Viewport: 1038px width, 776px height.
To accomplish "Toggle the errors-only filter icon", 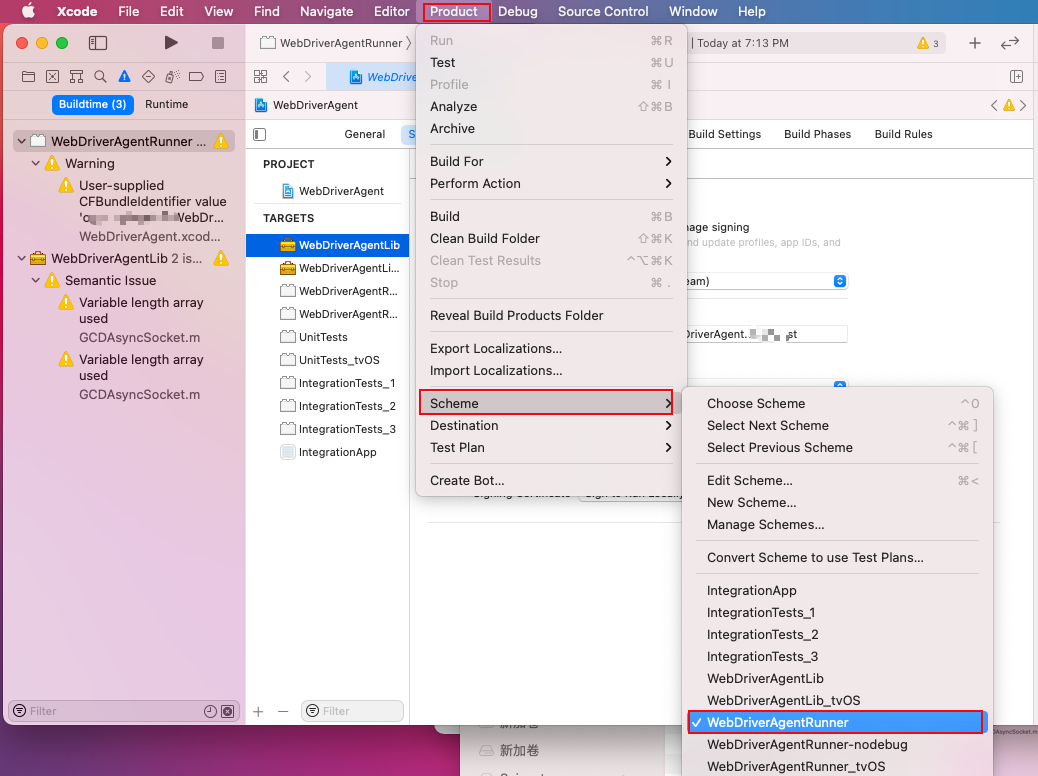I will click(227, 712).
